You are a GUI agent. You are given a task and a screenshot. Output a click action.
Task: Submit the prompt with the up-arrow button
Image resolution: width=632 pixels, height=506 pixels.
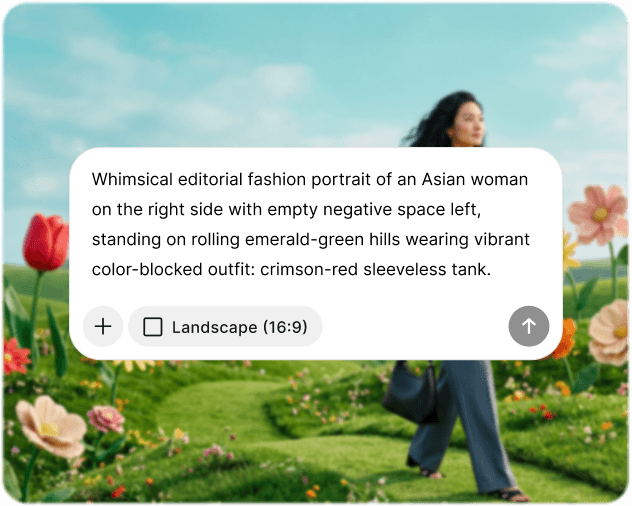coord(528,326)
